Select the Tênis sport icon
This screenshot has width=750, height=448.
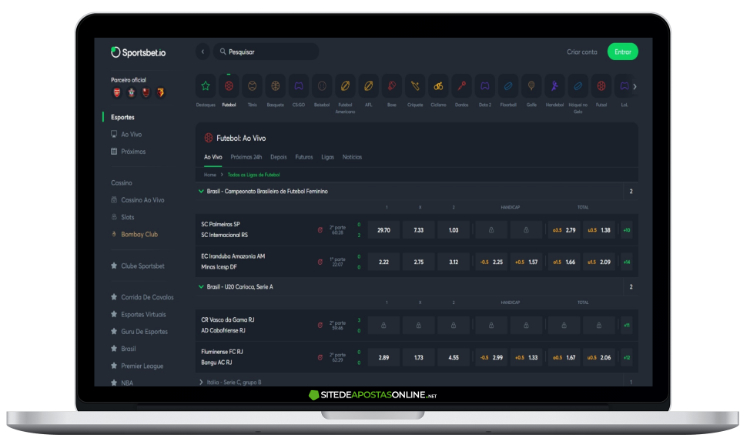click(x=252, y=87)
